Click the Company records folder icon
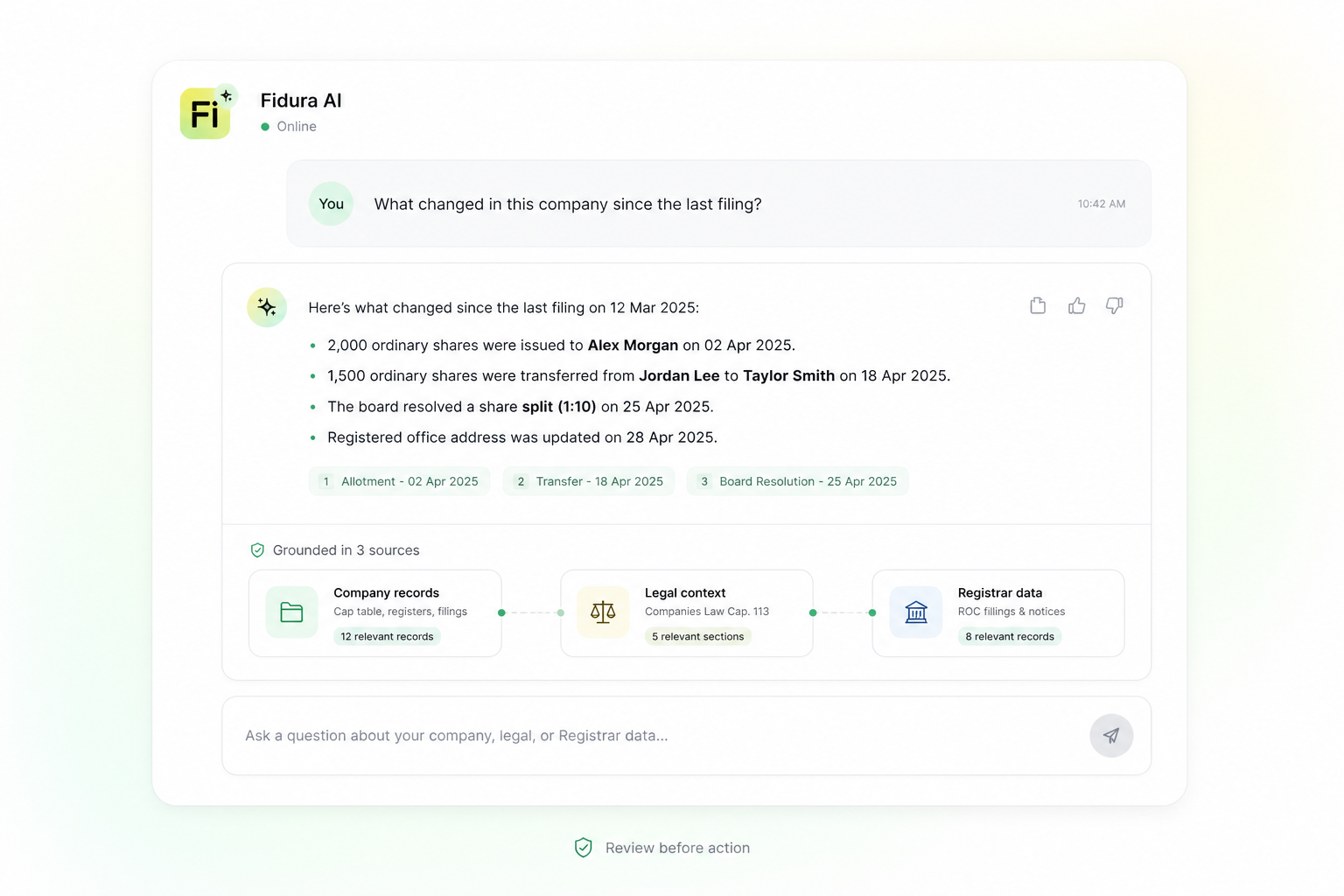The height and width of the screenshot is (896, 1344). (x=291, y=612)
